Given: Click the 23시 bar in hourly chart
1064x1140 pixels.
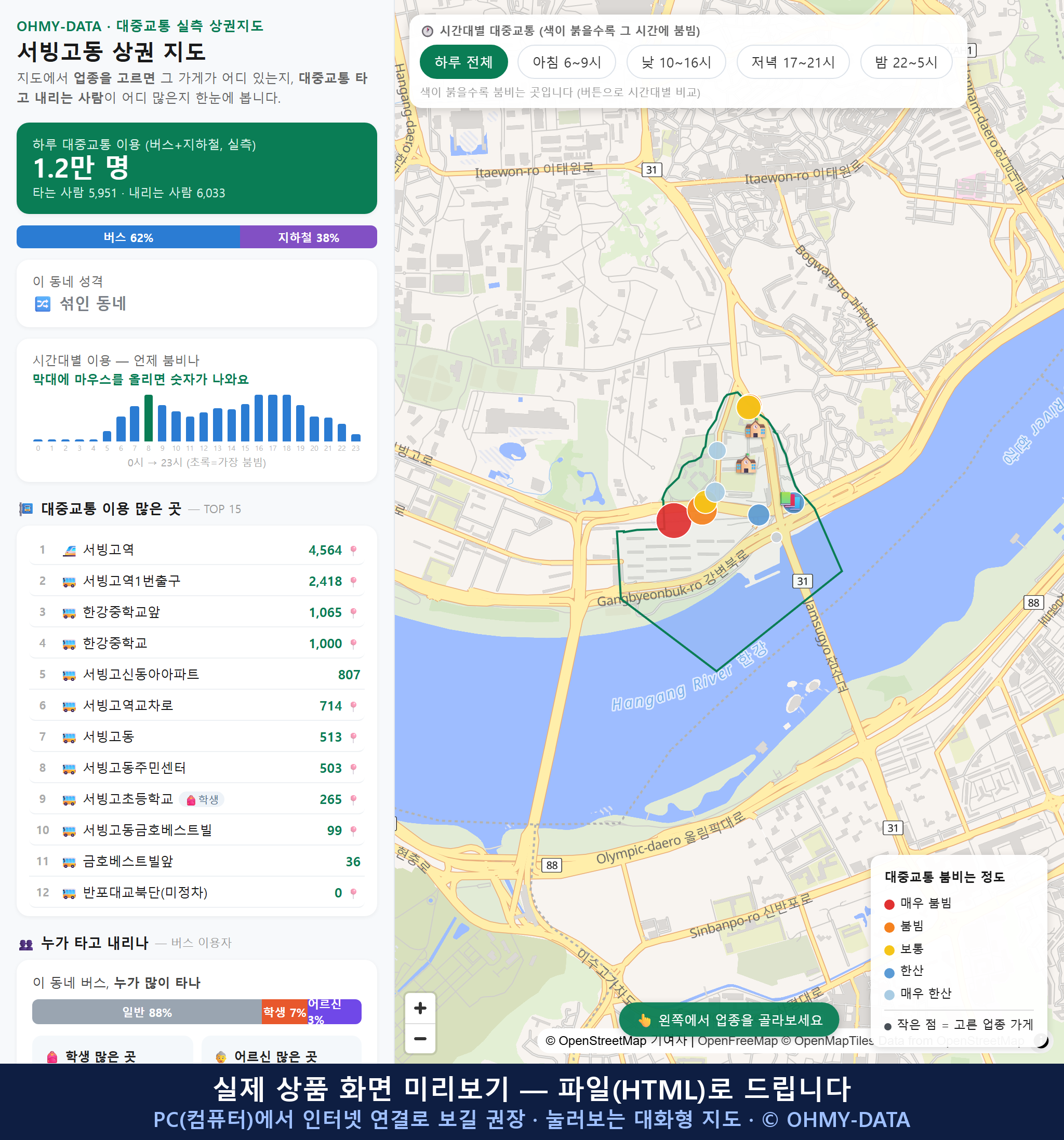Looking at the screenshot, I should (356, 437).
